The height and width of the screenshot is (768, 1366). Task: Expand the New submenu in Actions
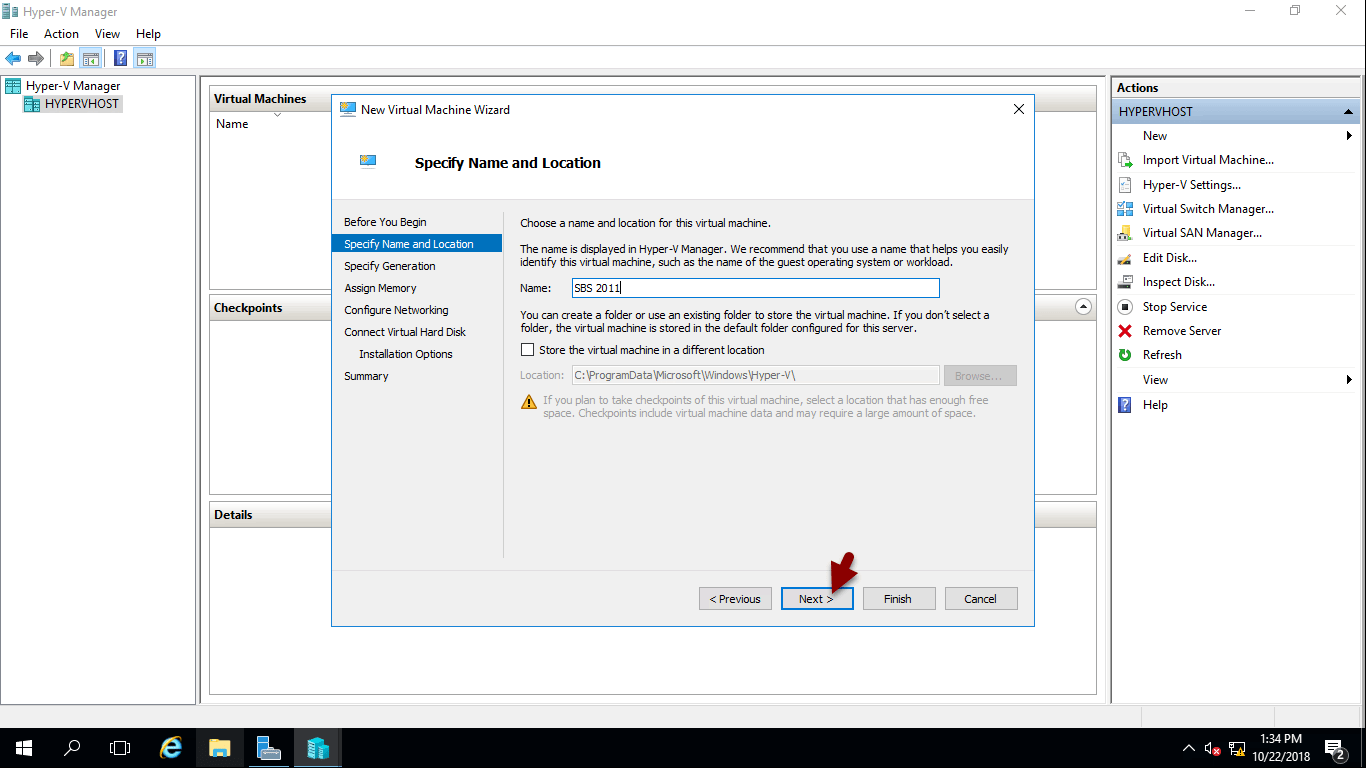[x=1235, y=136]
